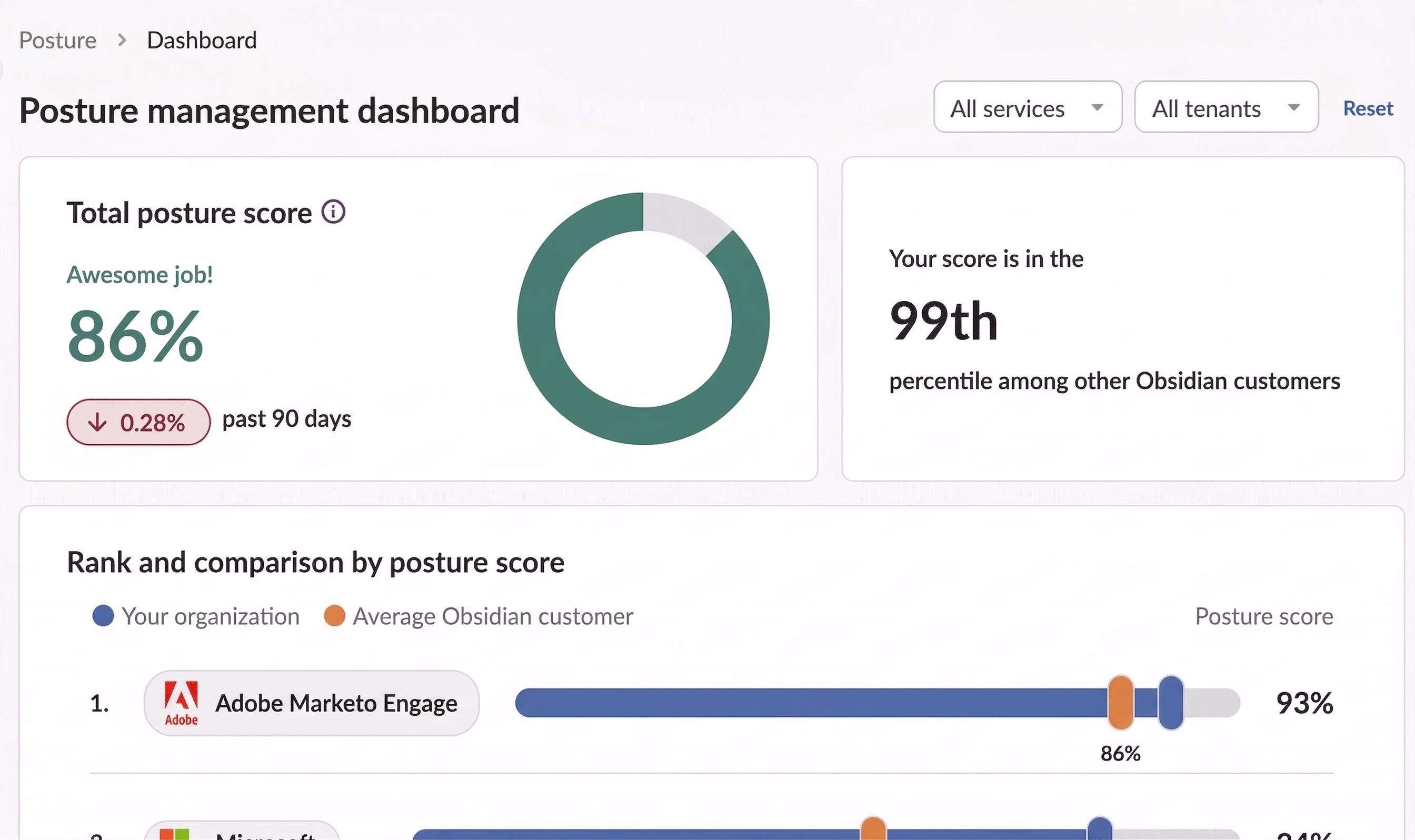Open the All tenants dropdown
Screen dimensions: 1415x840
[1227, 107]
